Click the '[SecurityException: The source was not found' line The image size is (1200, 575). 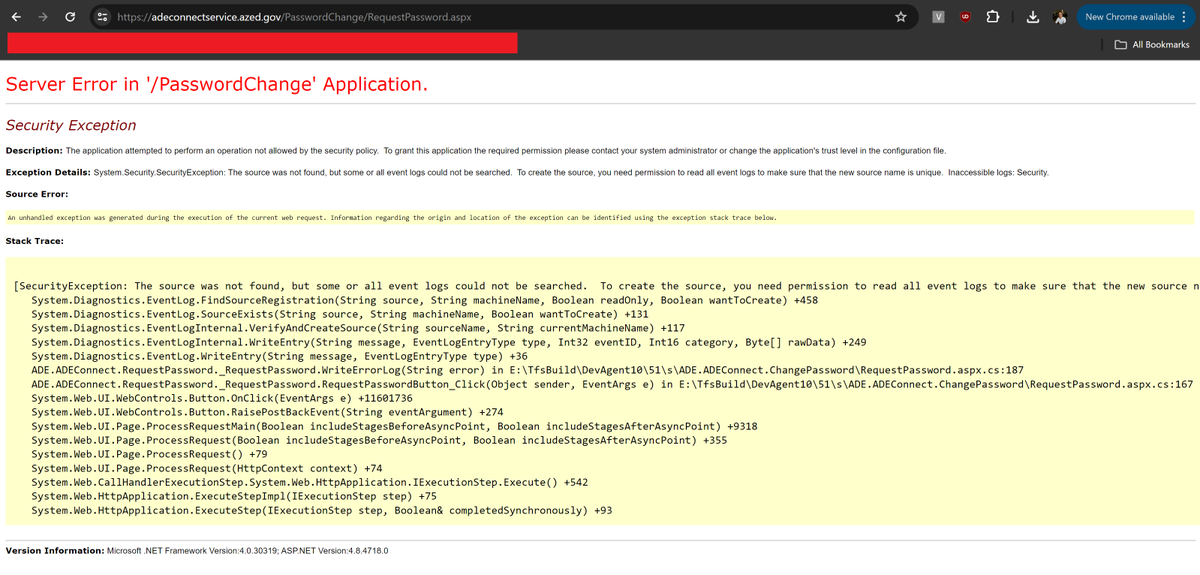click(606, 286)
